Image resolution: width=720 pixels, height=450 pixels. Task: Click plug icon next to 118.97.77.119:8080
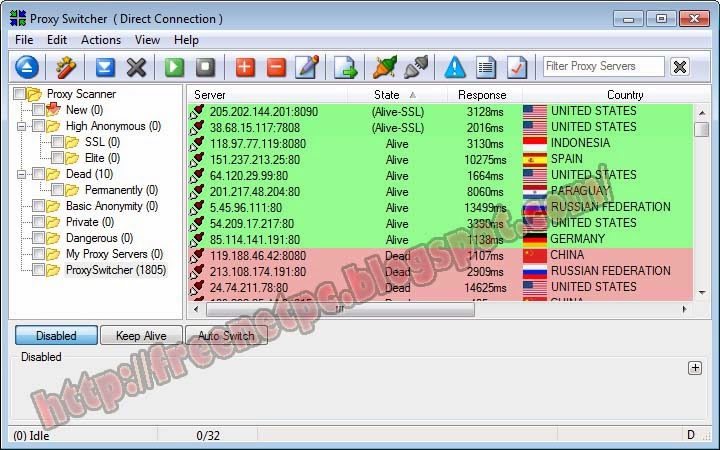(x=197, y=144)
